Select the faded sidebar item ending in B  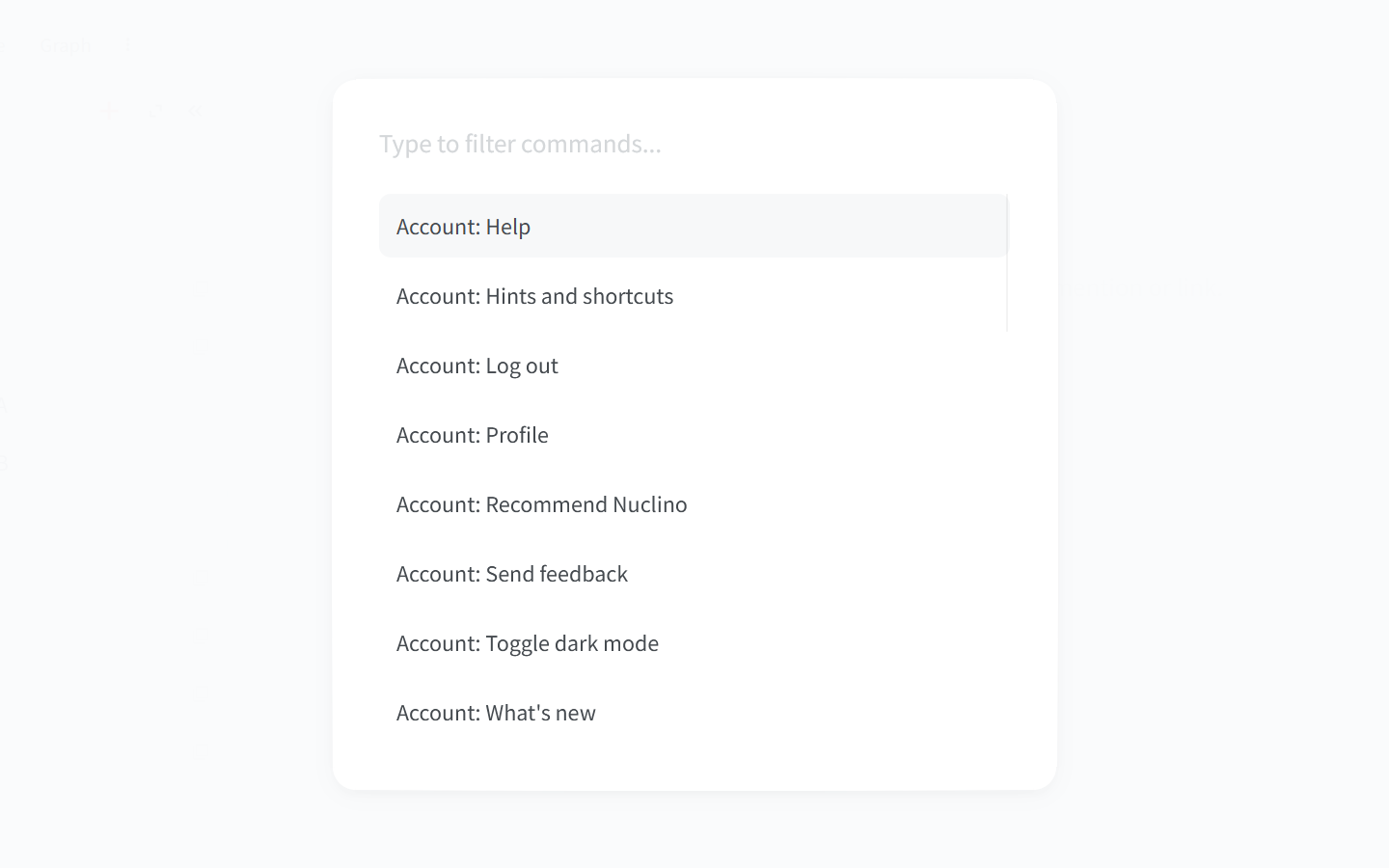point(3,464)
